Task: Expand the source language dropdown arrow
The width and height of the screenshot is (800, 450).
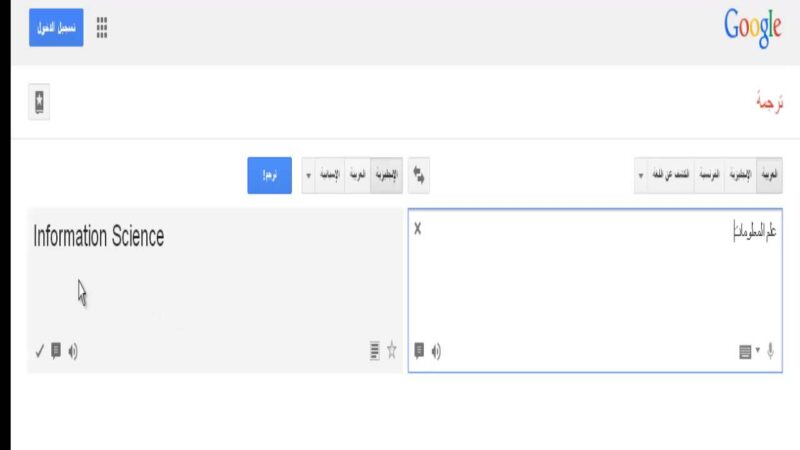Action: coord(641,175)
